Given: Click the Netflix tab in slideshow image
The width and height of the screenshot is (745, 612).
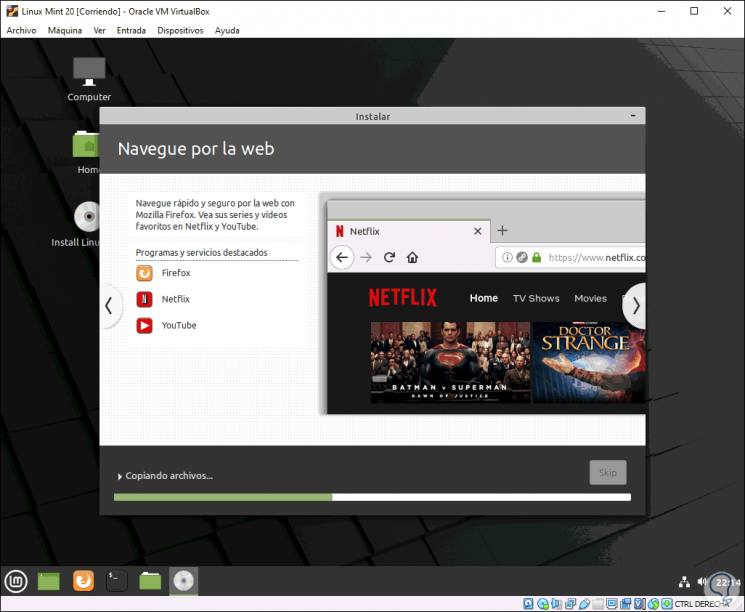Looking at the screenshot, I should 409,231.
